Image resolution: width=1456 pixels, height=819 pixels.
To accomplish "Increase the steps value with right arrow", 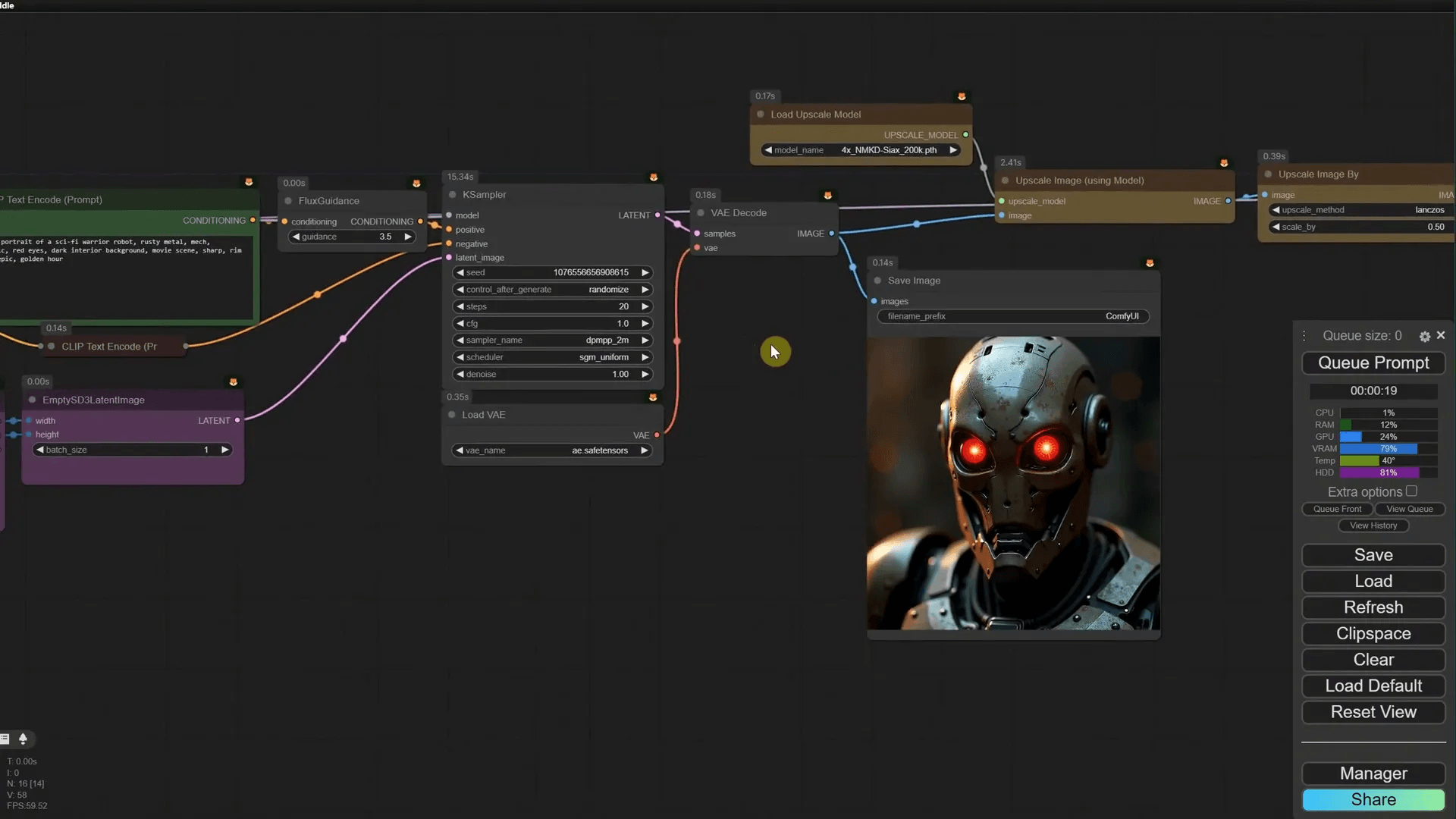I will [x=645, y=306].
